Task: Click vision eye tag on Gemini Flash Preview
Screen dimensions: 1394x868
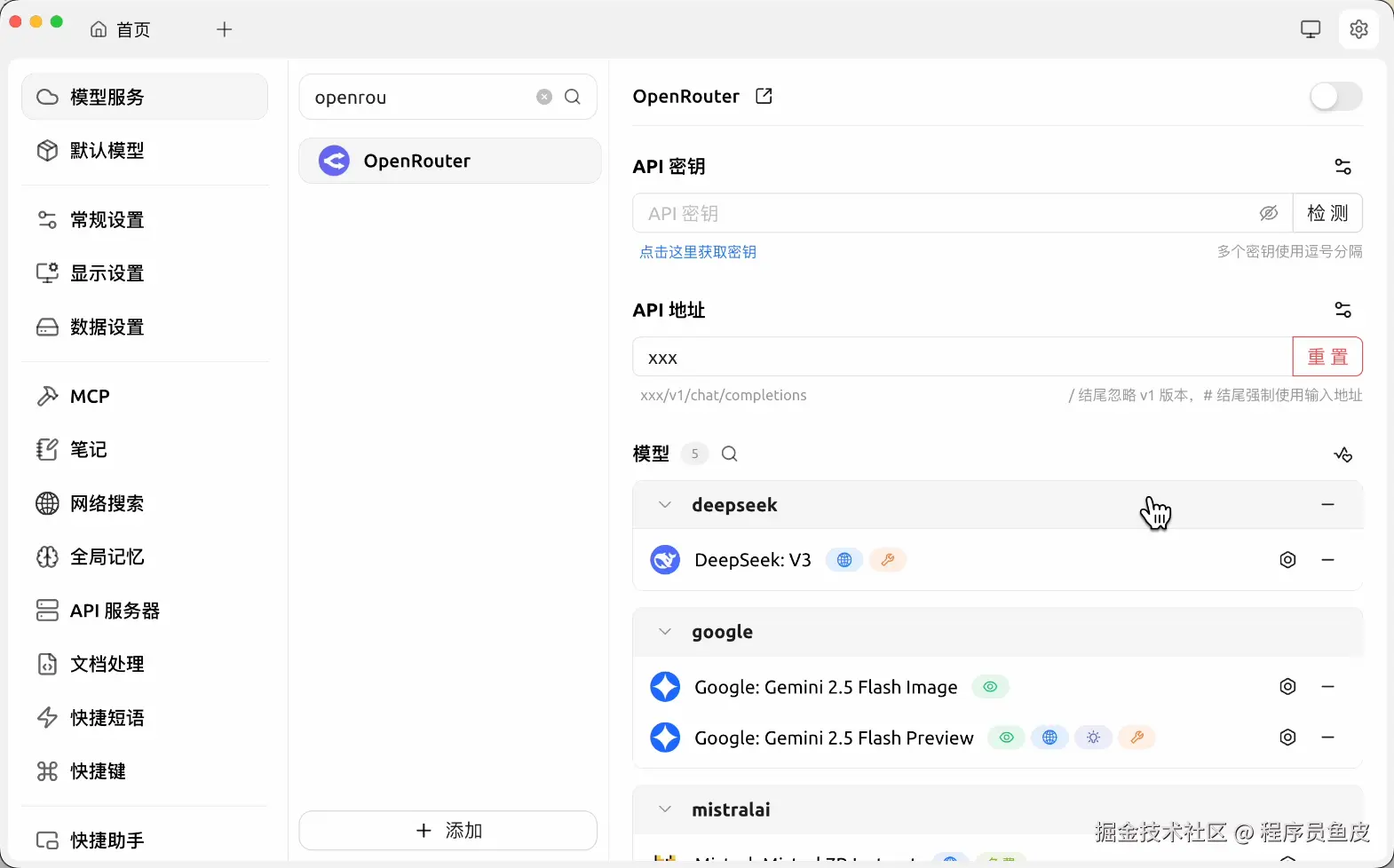Action: tap(1006, 738)
